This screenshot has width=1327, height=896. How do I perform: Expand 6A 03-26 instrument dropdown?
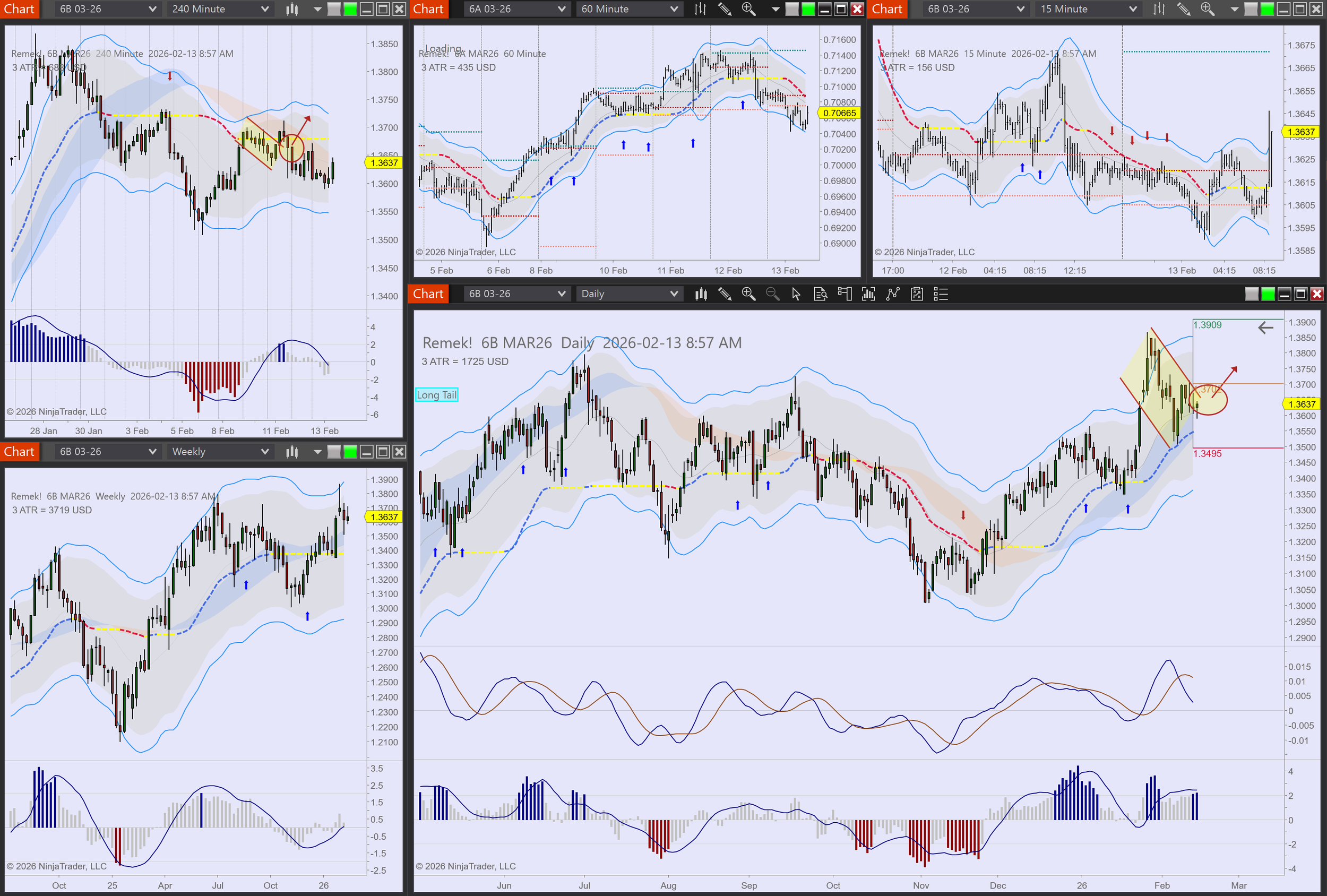pyautogui.click(x=561, y=8)
